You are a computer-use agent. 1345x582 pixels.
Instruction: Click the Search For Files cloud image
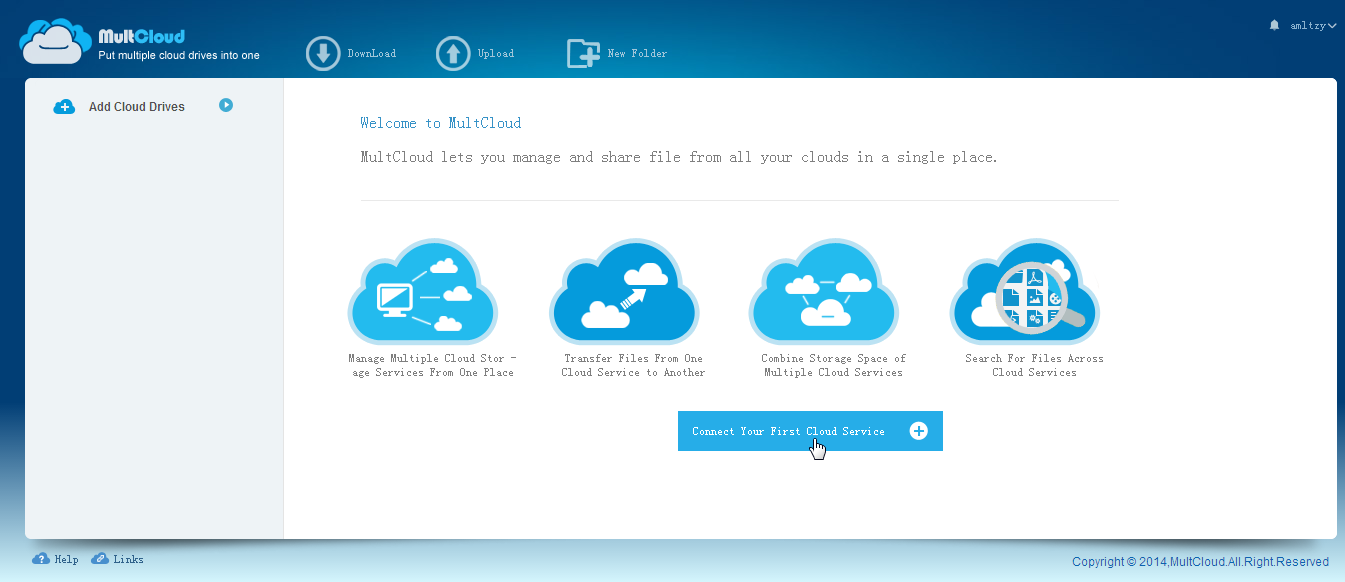(1025, 292)
